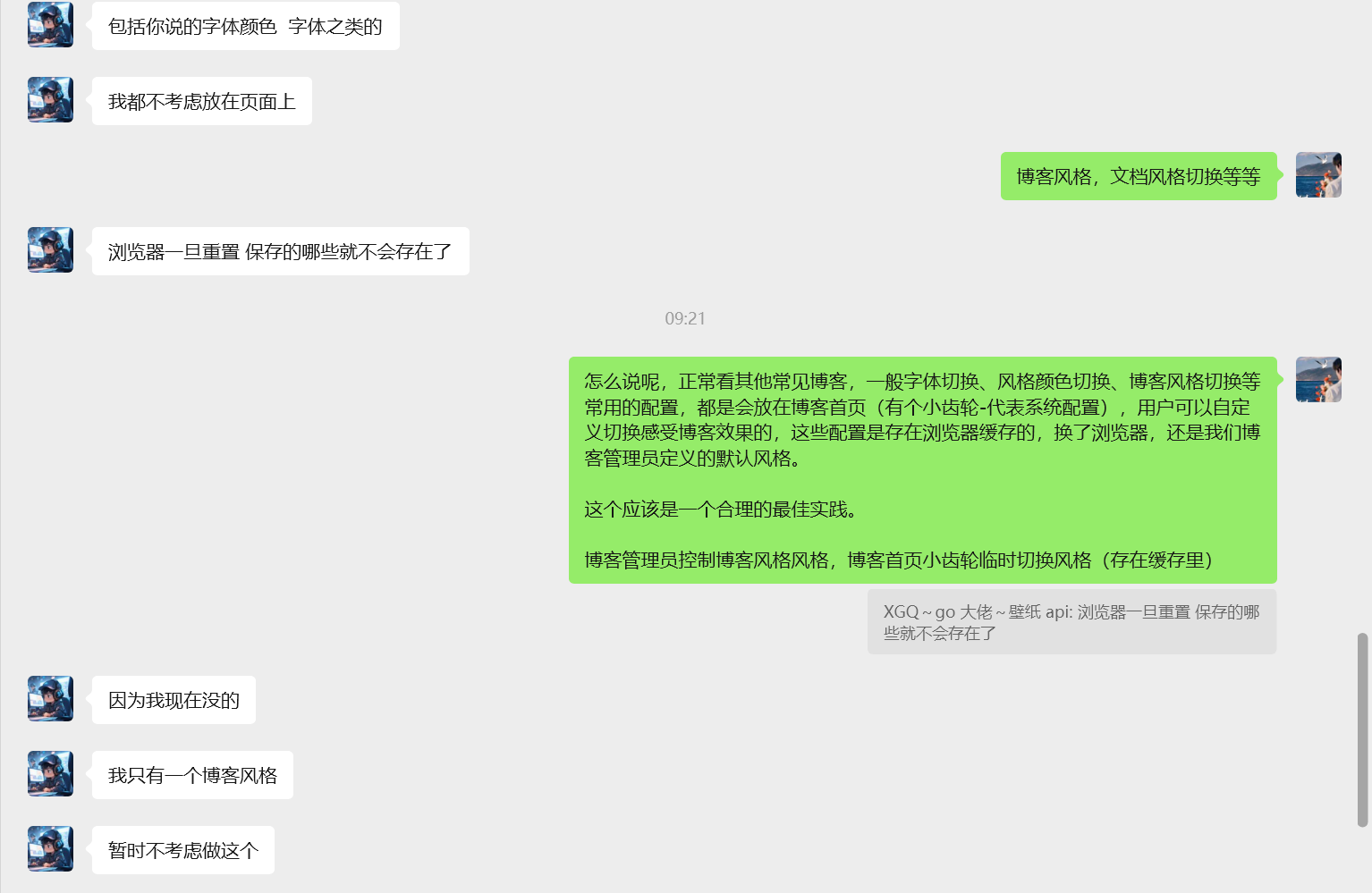Select message "暂时不考虑做这个"
The height and width of the screenshot is (893, 1372).
pos(183,850)
